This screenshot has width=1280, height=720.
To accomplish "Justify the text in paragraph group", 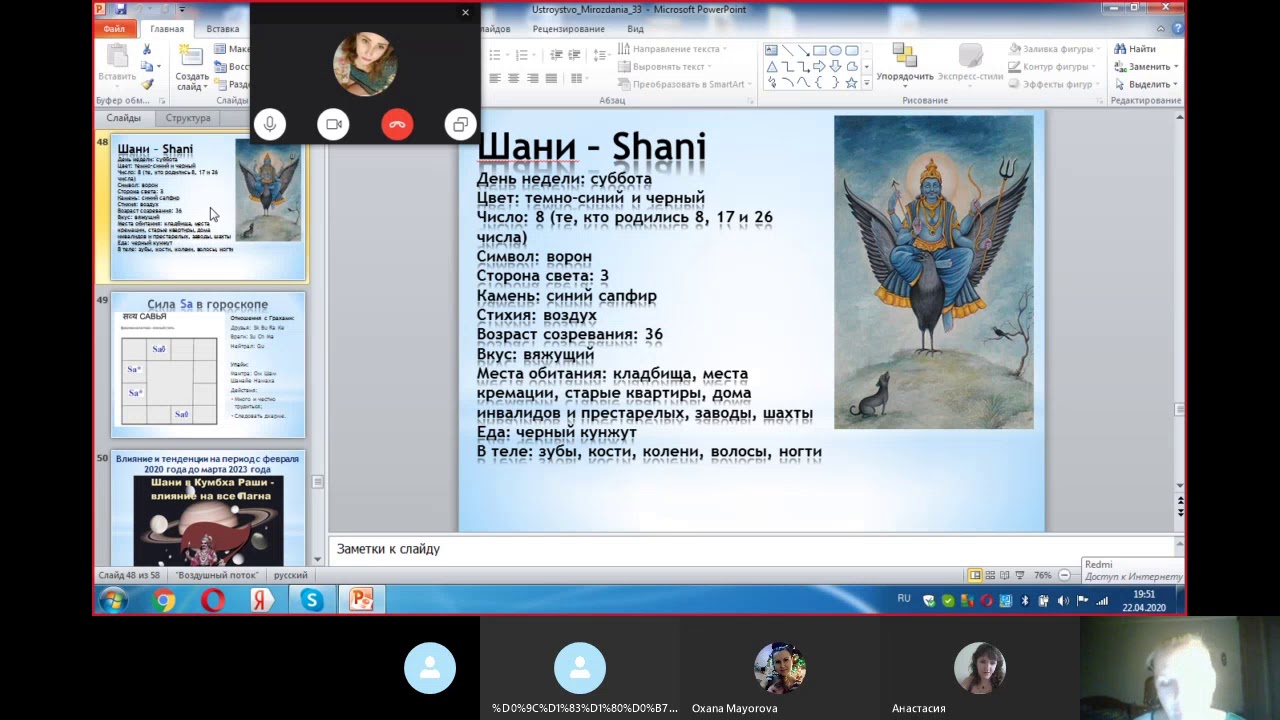I will click(550, 78).
